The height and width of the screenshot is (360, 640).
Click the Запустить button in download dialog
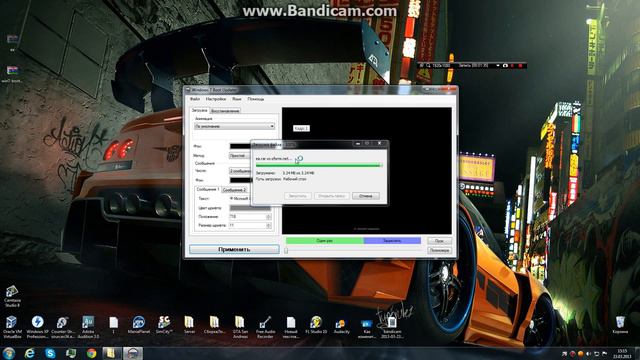298,196
